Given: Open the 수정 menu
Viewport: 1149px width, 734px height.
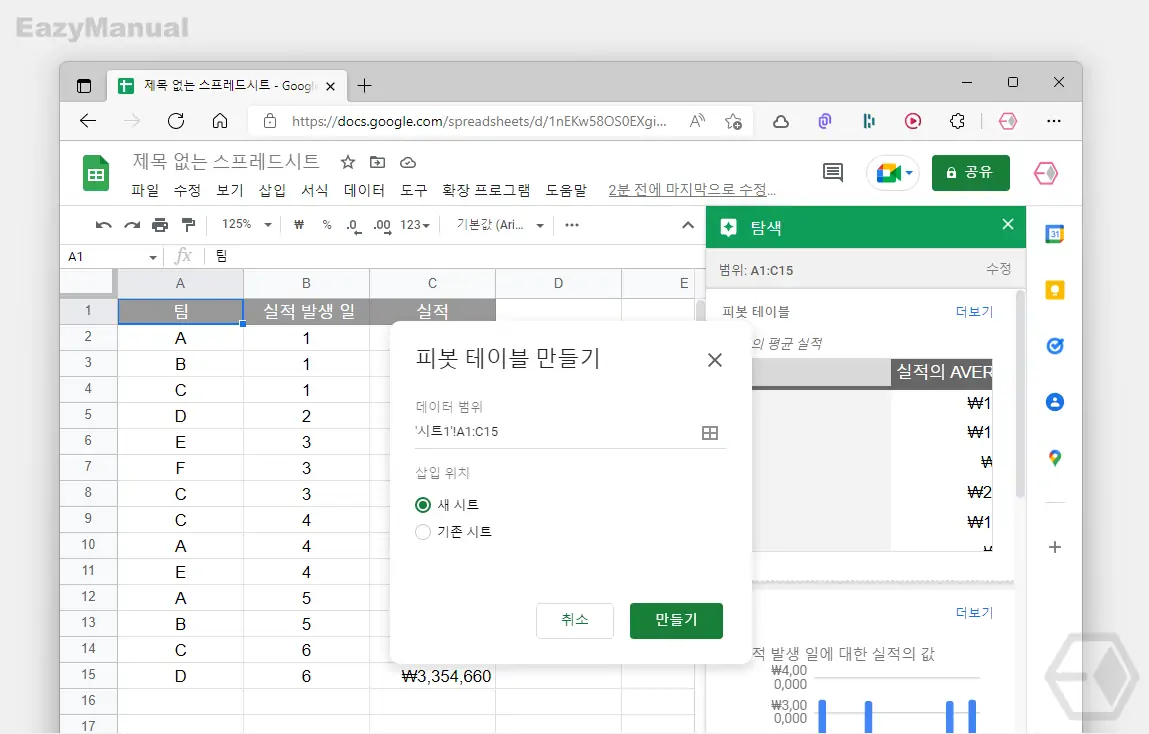Looking at the screenshot, I should click(187, 190).
